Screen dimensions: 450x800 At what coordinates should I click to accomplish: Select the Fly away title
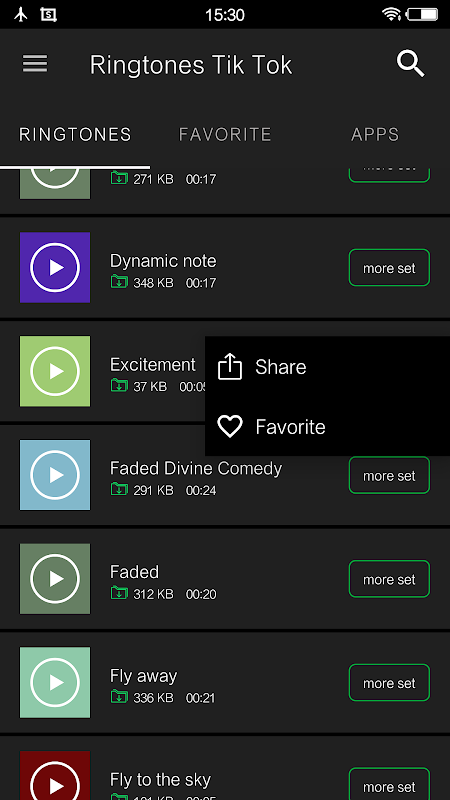[x=143, y=676]
